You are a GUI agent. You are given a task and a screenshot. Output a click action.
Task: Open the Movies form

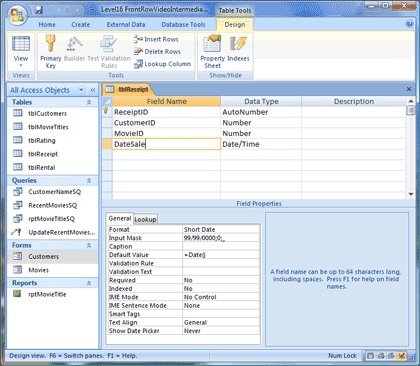click(38, 270)
